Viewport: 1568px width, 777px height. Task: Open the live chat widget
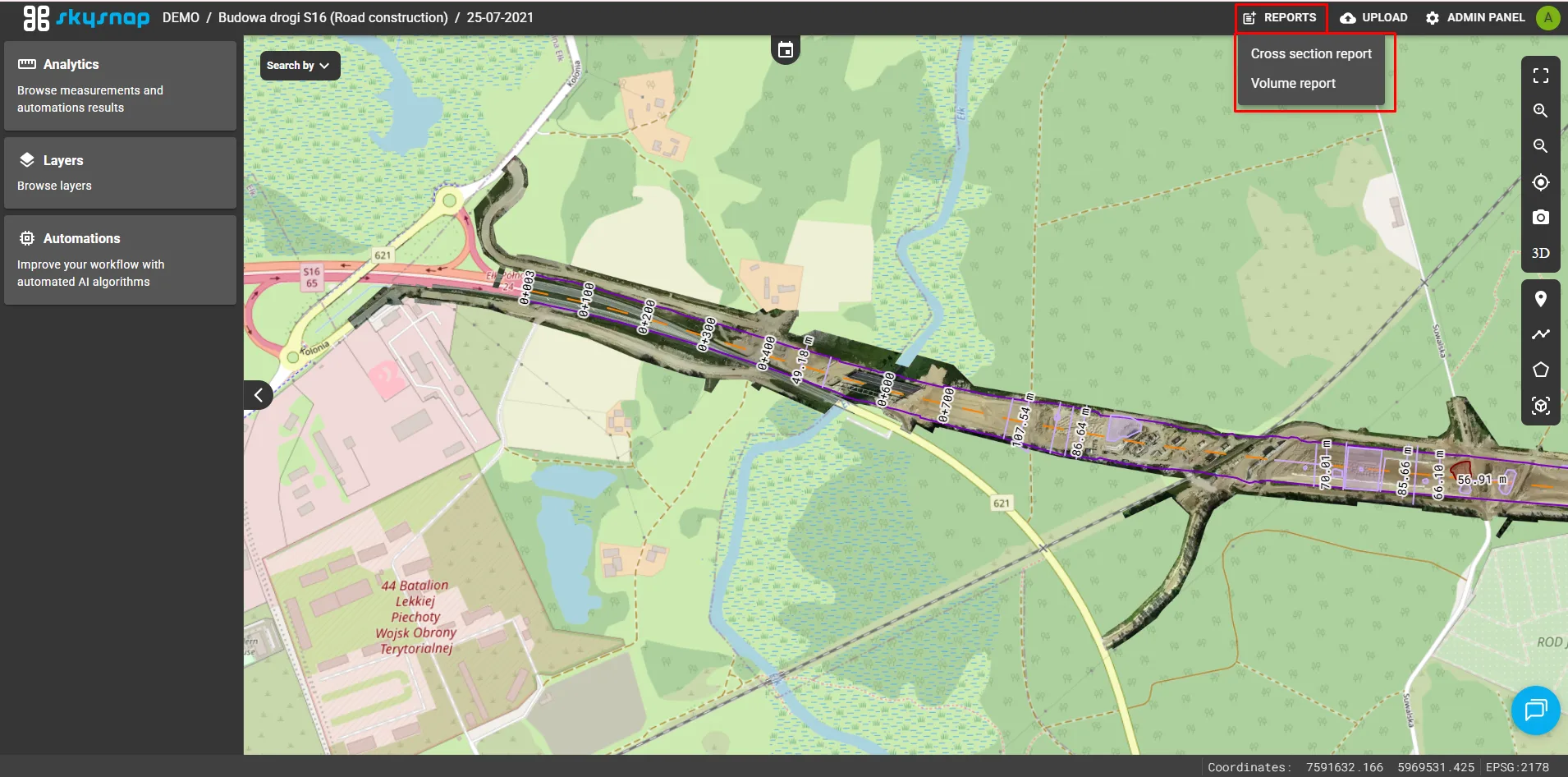click(x=1535, y=710)
